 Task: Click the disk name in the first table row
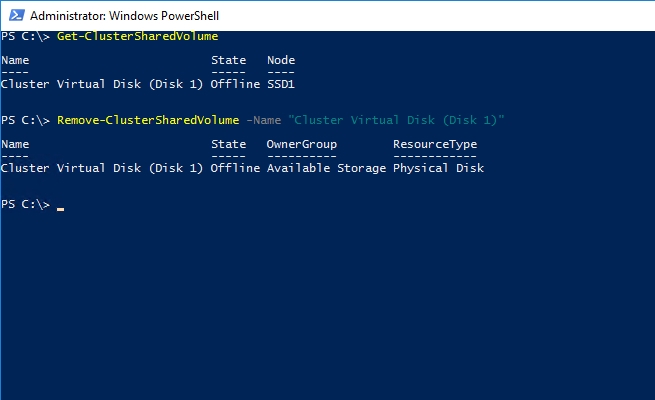click(x=103, y=84)
